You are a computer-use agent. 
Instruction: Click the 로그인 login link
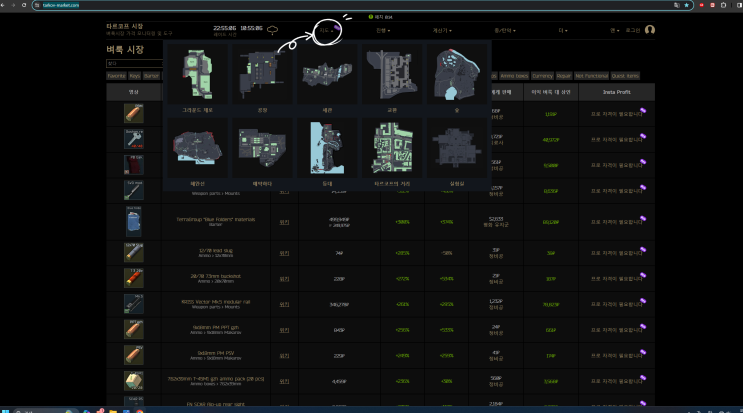click(633, 30)
